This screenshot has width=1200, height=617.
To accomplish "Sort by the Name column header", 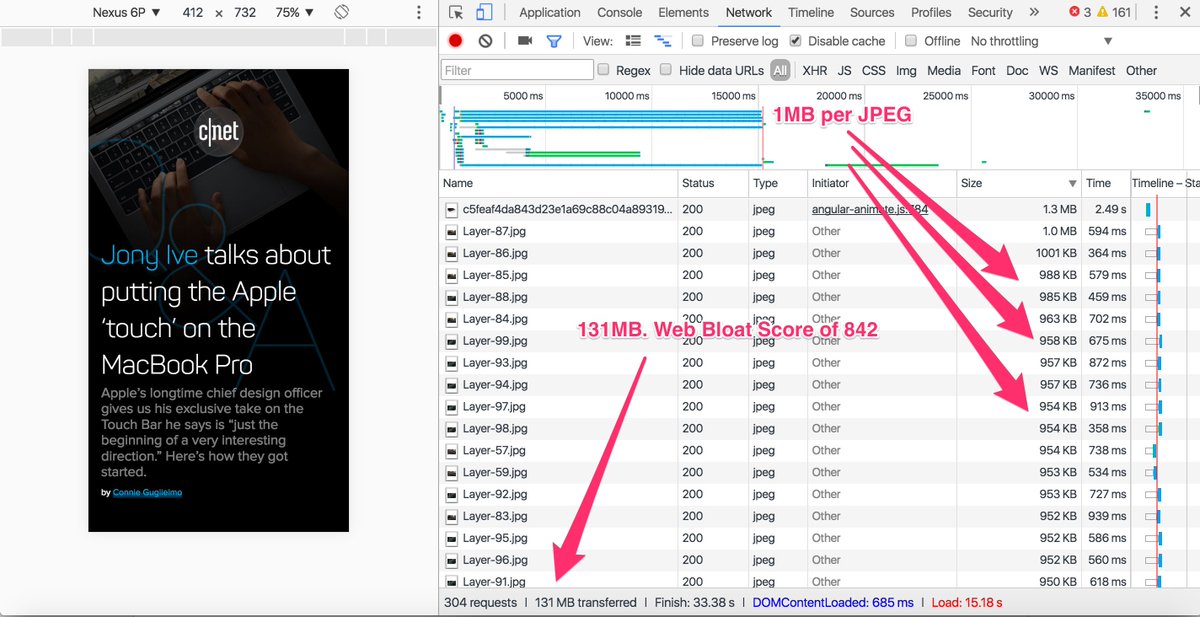I will [x=559, y=184].
